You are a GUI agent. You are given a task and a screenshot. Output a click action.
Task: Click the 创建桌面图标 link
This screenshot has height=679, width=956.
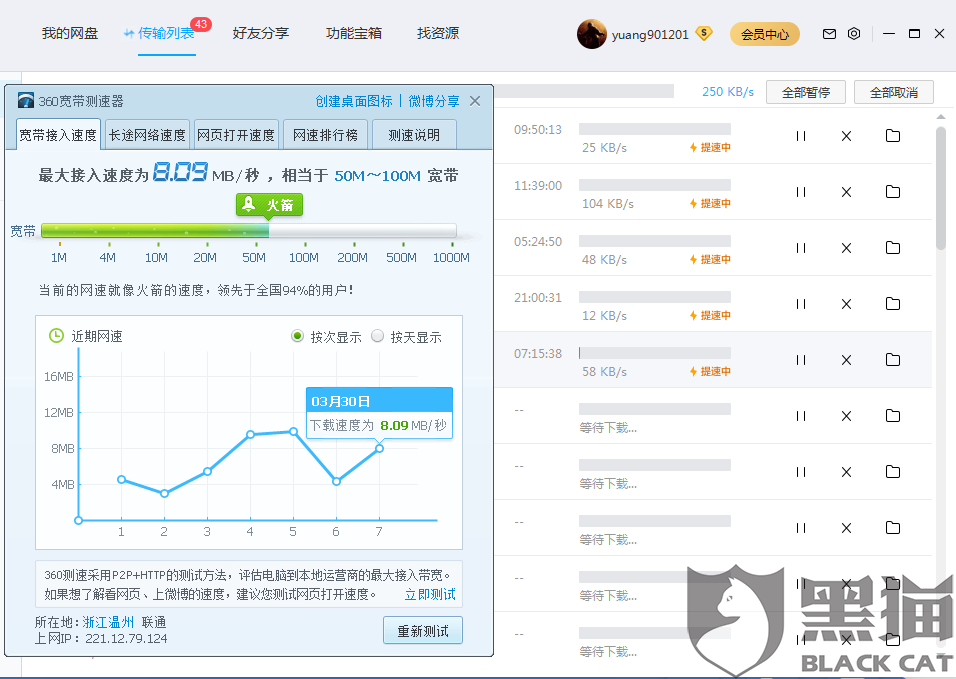pyautogui.click(x=354, y=101)
